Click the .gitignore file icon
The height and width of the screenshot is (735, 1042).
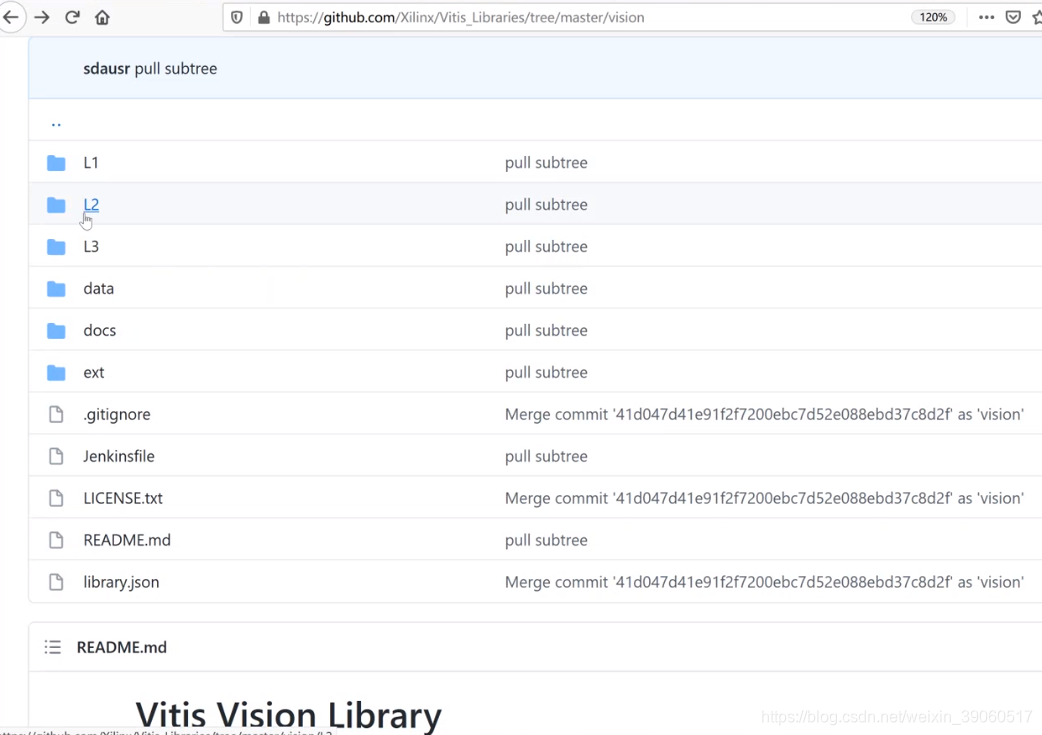click(x=56, y=415)
